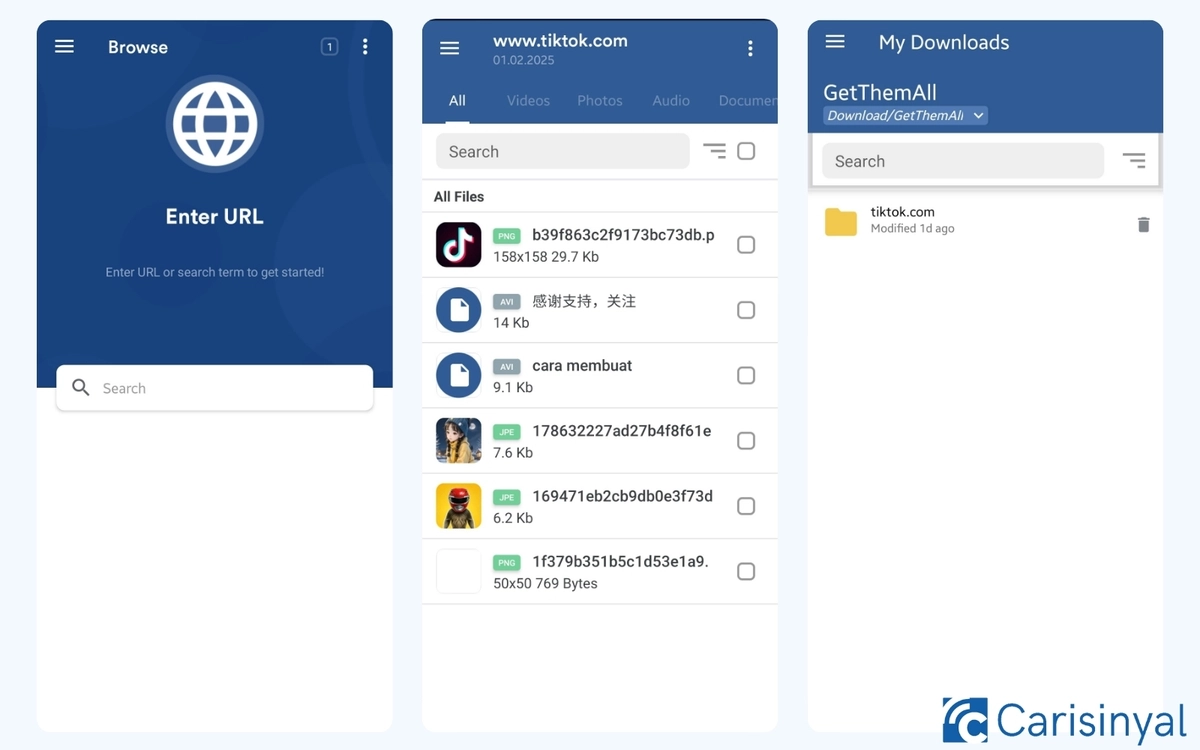
Task: Expand the Download/GetThemAll path dropdown
Action: 905,116
